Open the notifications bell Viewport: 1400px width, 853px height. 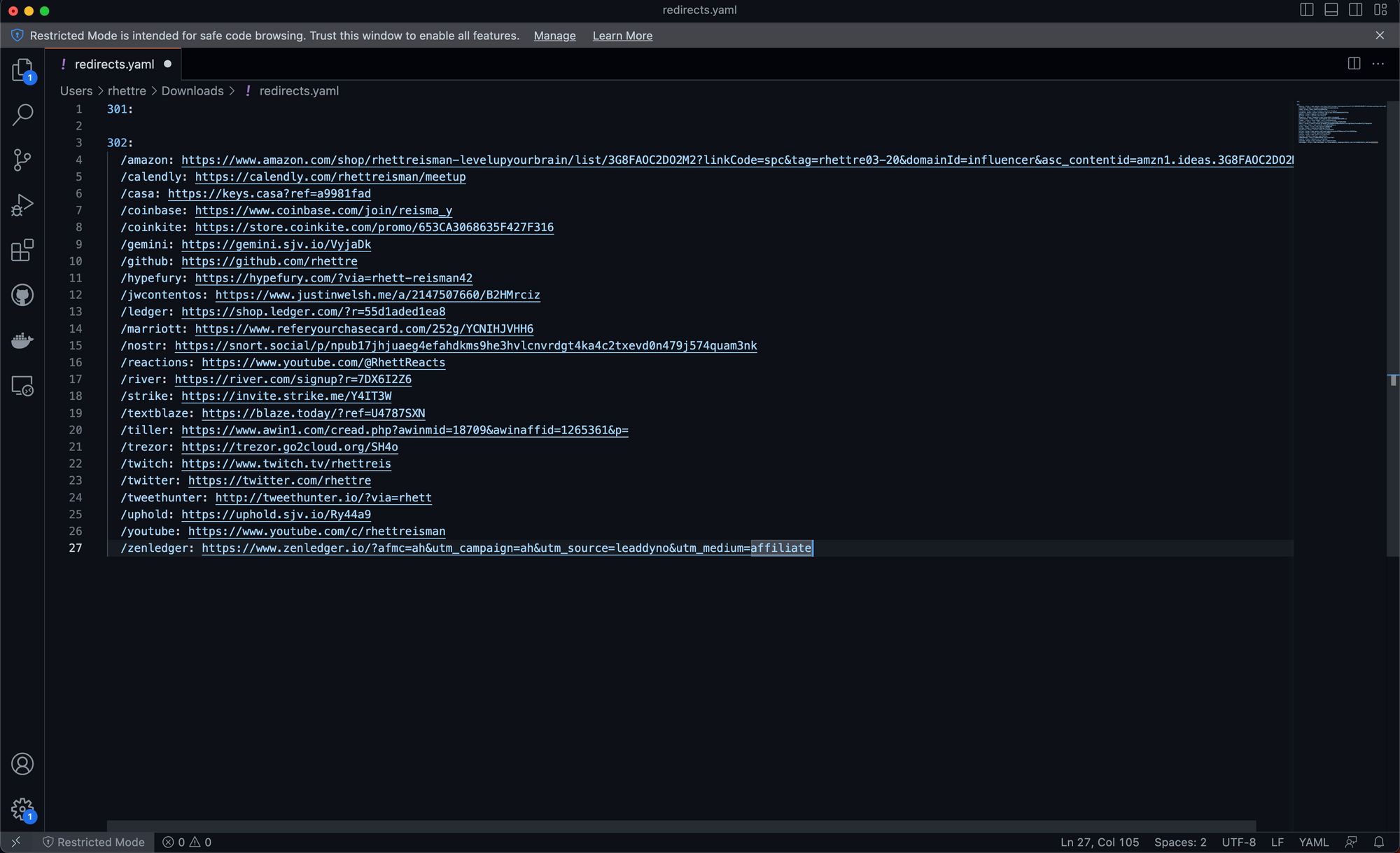1379,842
